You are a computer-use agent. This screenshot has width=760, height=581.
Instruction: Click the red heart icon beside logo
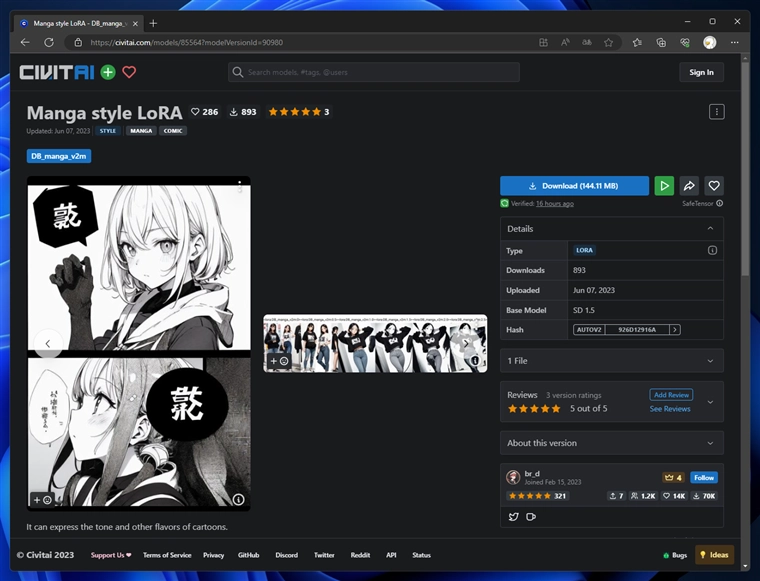[129, 72]
